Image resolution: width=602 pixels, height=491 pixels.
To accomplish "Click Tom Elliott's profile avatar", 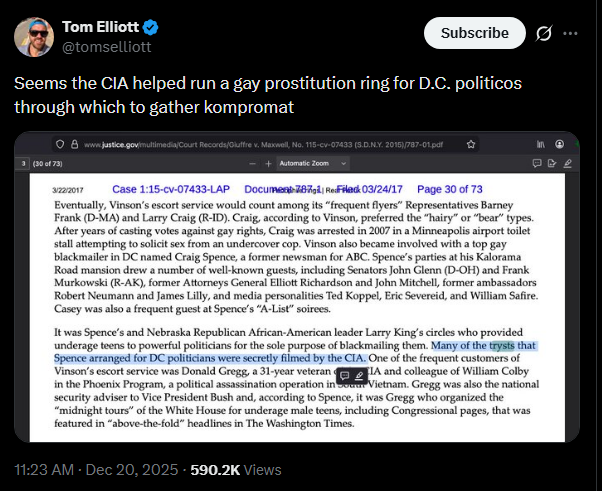I will (x=33, y=35).
